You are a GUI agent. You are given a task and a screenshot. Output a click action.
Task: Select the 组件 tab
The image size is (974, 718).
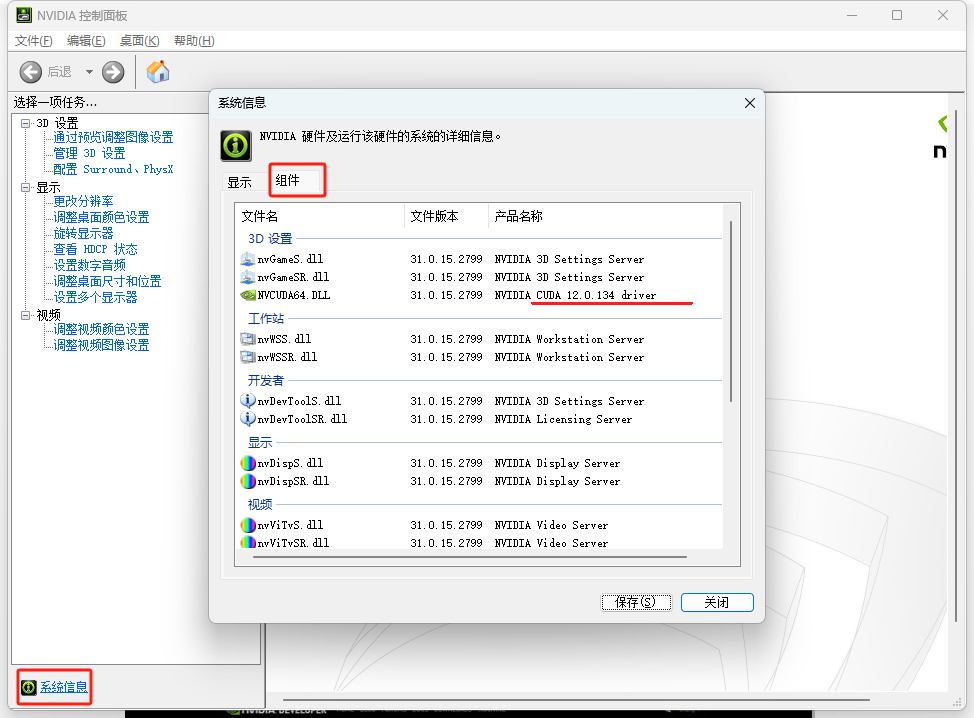click(x=296, y=181)
